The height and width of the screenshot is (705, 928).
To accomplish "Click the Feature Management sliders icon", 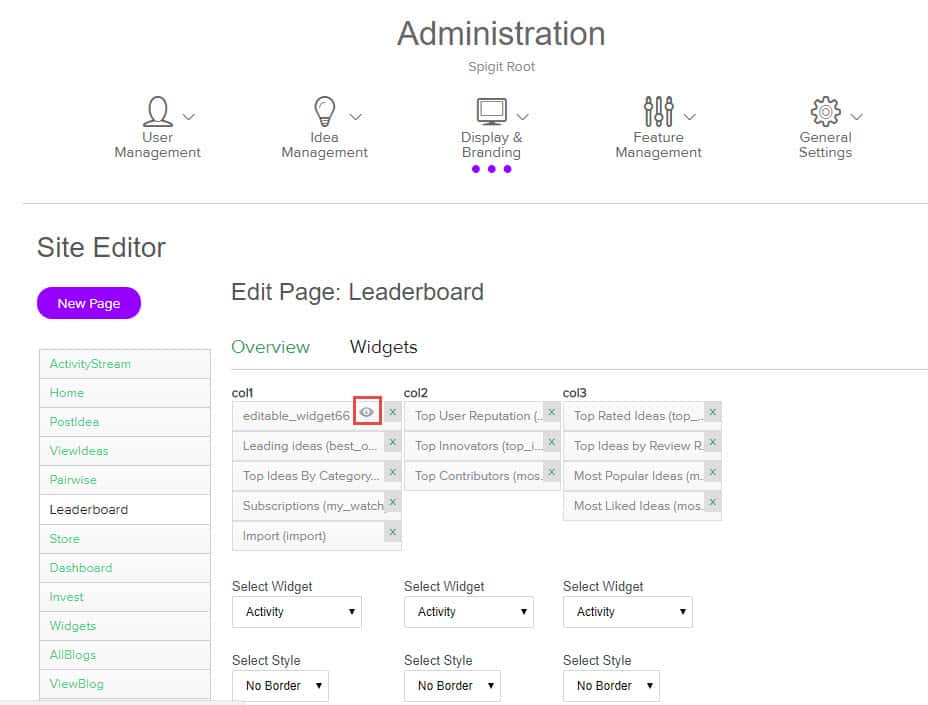I will (x=658, y=110).
